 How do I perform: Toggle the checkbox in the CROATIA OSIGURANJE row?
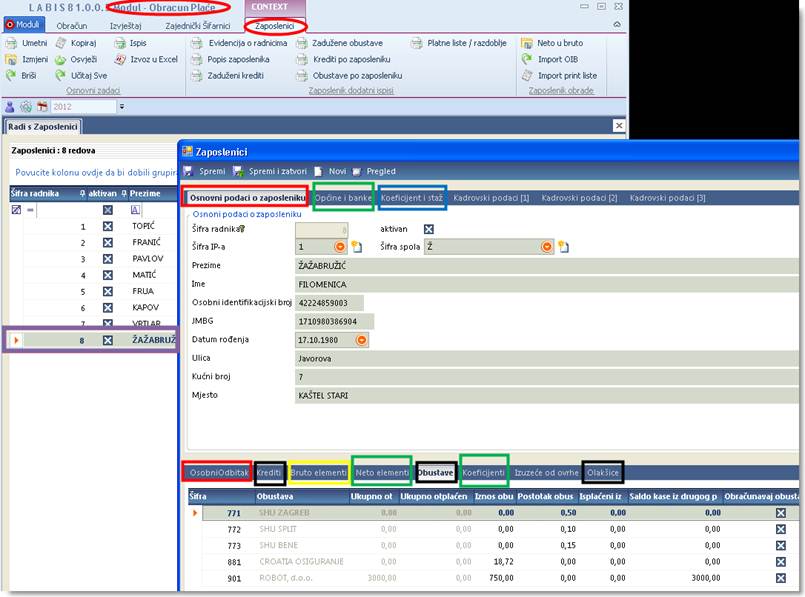point(781,562)
